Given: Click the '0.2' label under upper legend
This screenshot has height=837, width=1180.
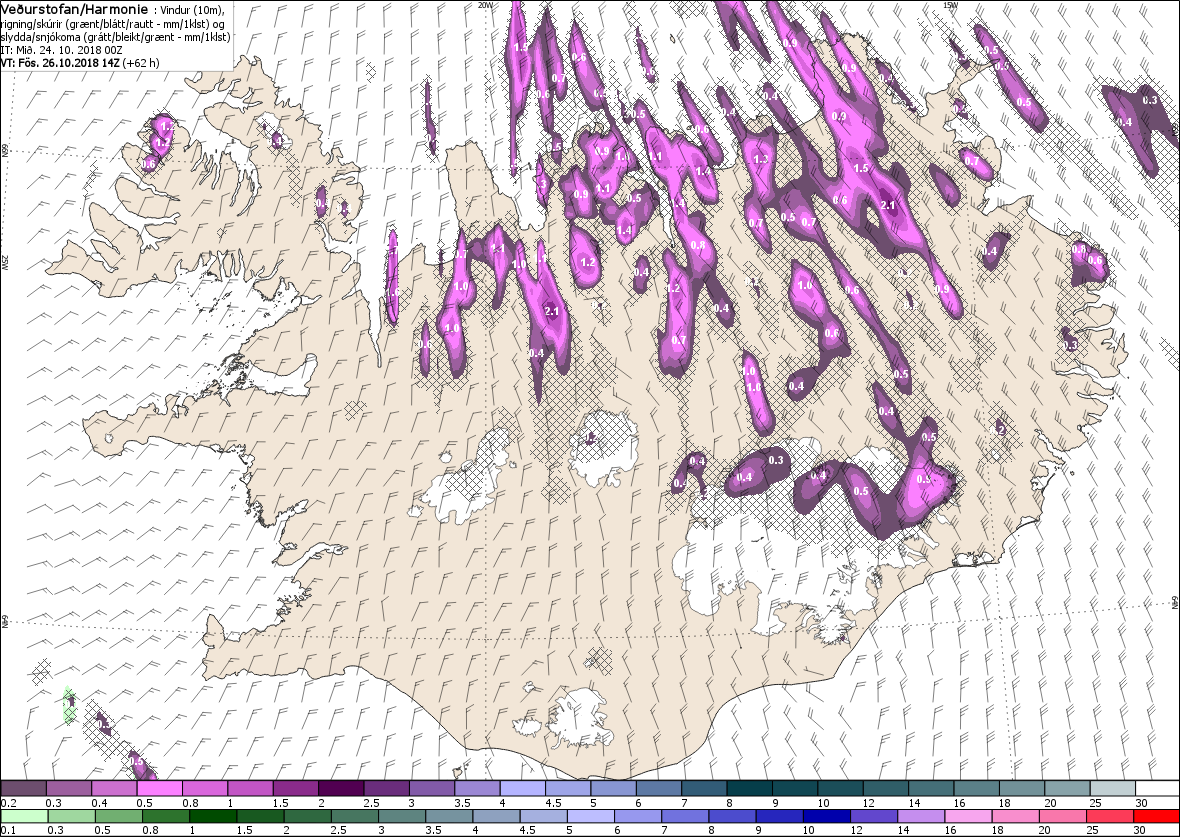Looking at the screenshot, I should 8,803.
